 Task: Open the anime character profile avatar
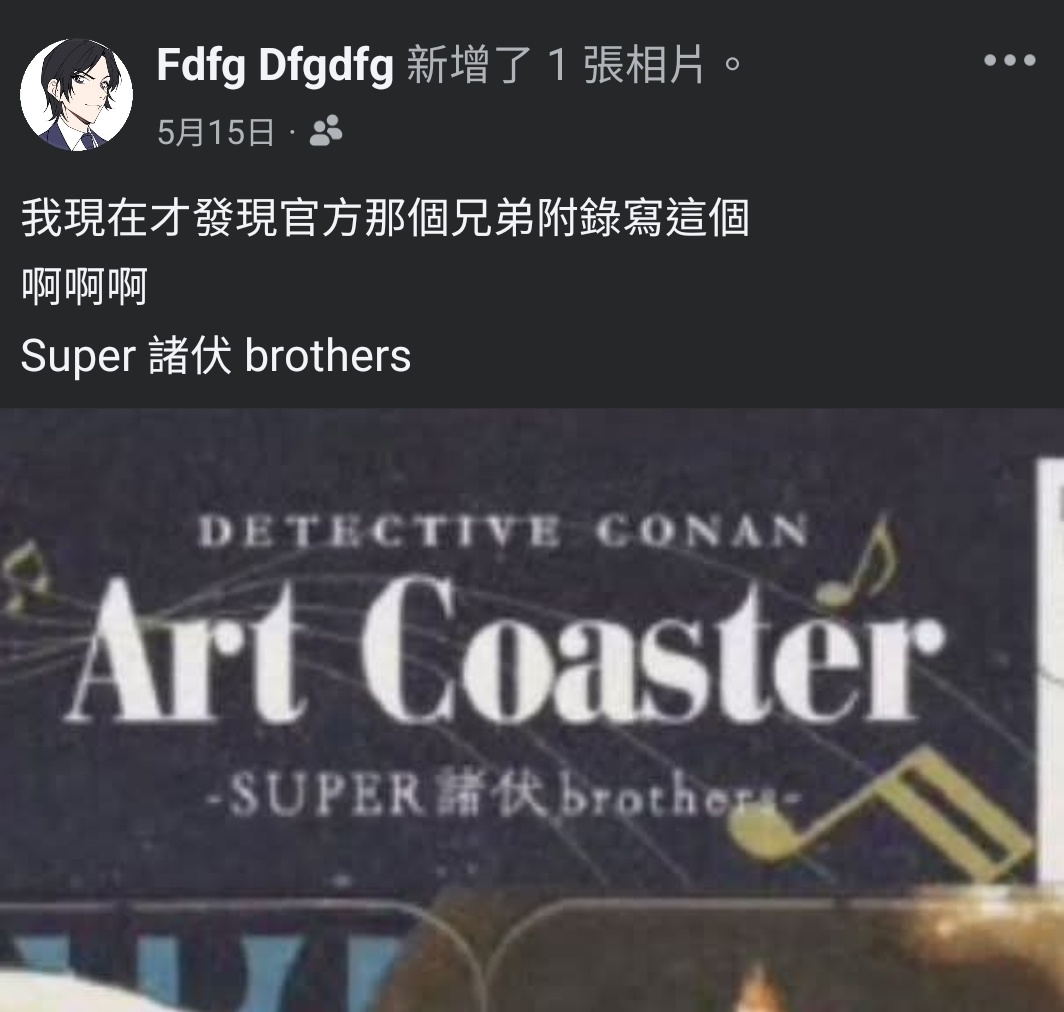click(77, 95)
